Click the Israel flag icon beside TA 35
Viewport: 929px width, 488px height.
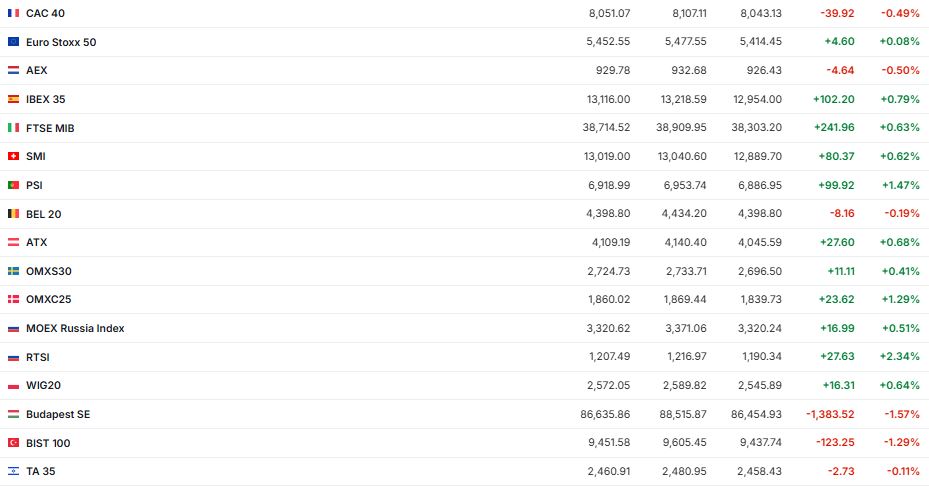[13, 471]
